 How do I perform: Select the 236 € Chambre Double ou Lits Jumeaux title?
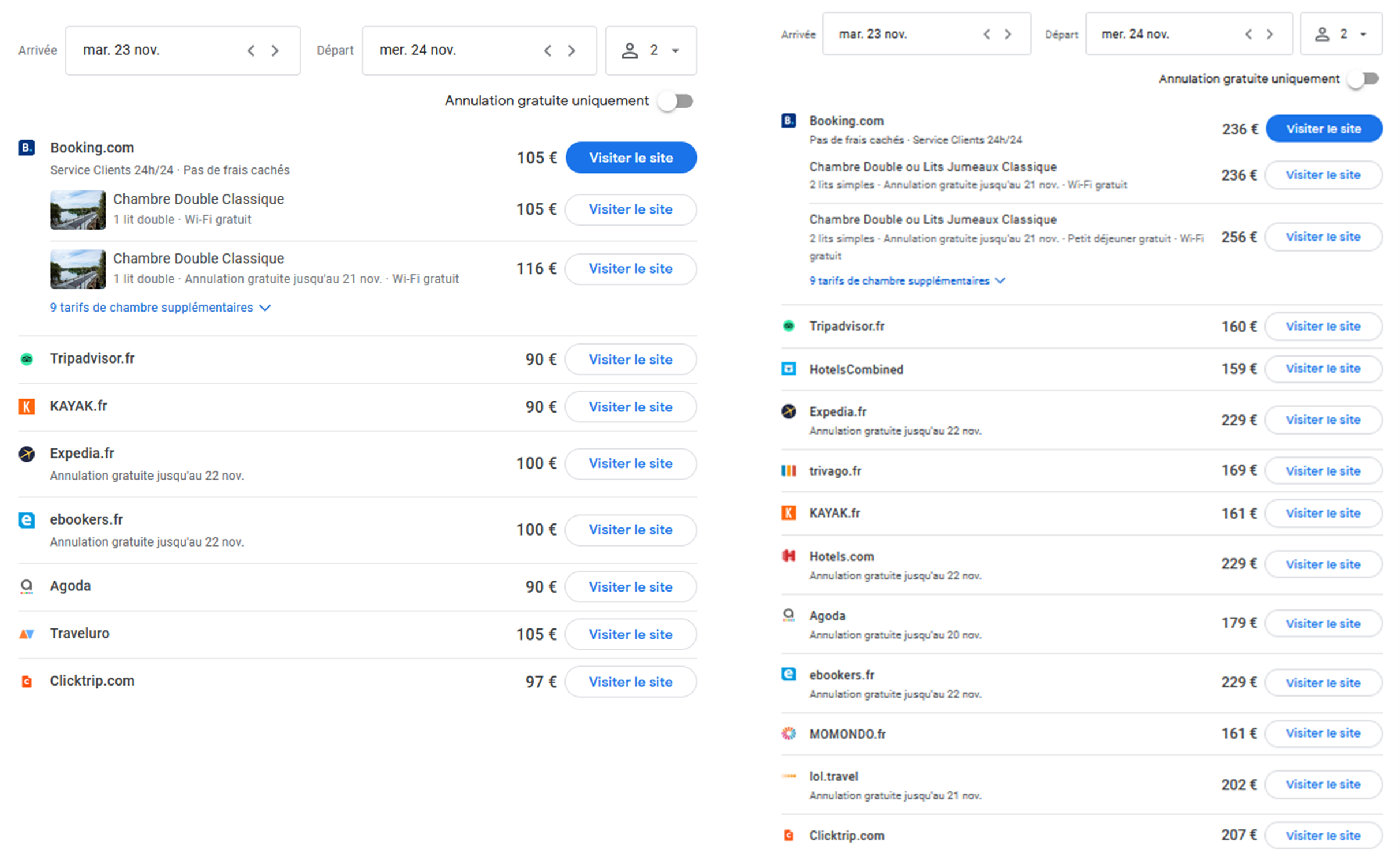pyautogui.click(x=933, y=167)
